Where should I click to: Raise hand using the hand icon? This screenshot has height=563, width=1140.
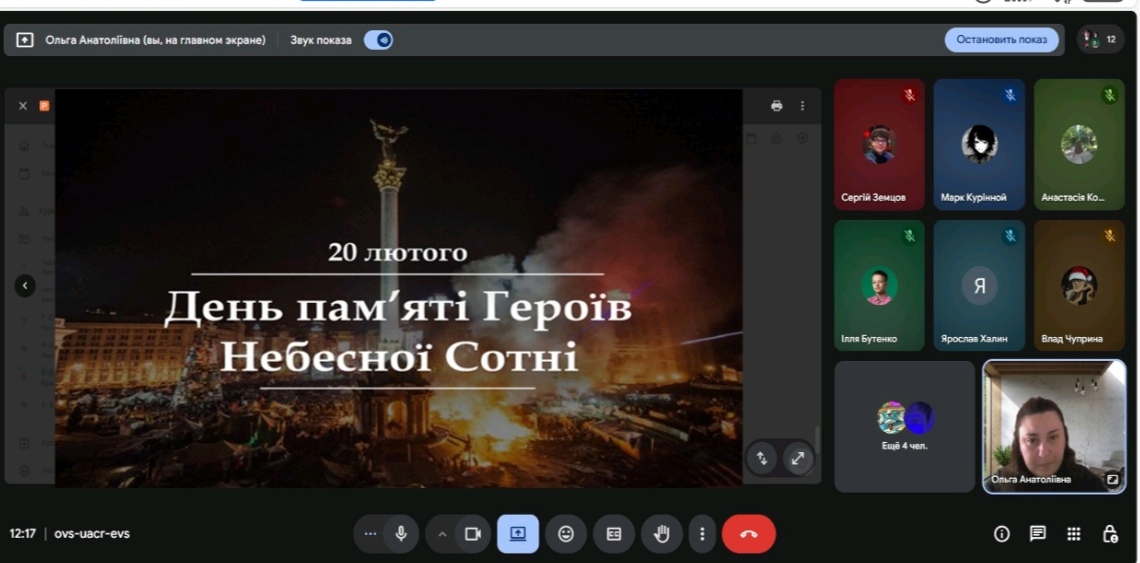point(662,534)
